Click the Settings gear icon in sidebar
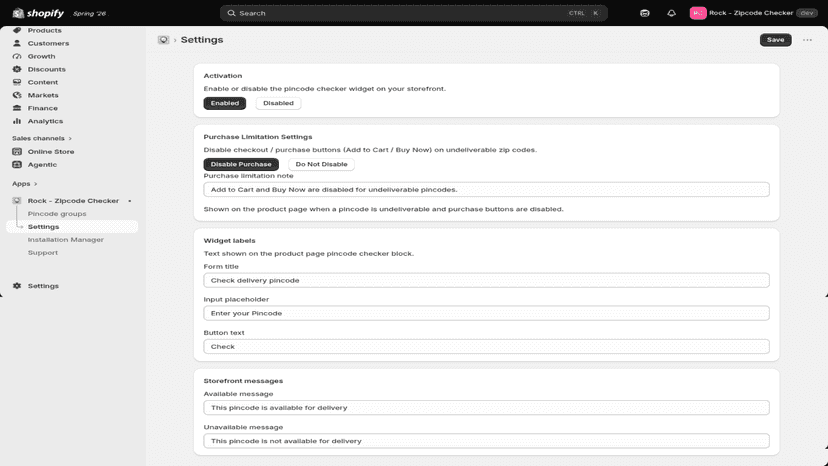 (x=17, y=286)
